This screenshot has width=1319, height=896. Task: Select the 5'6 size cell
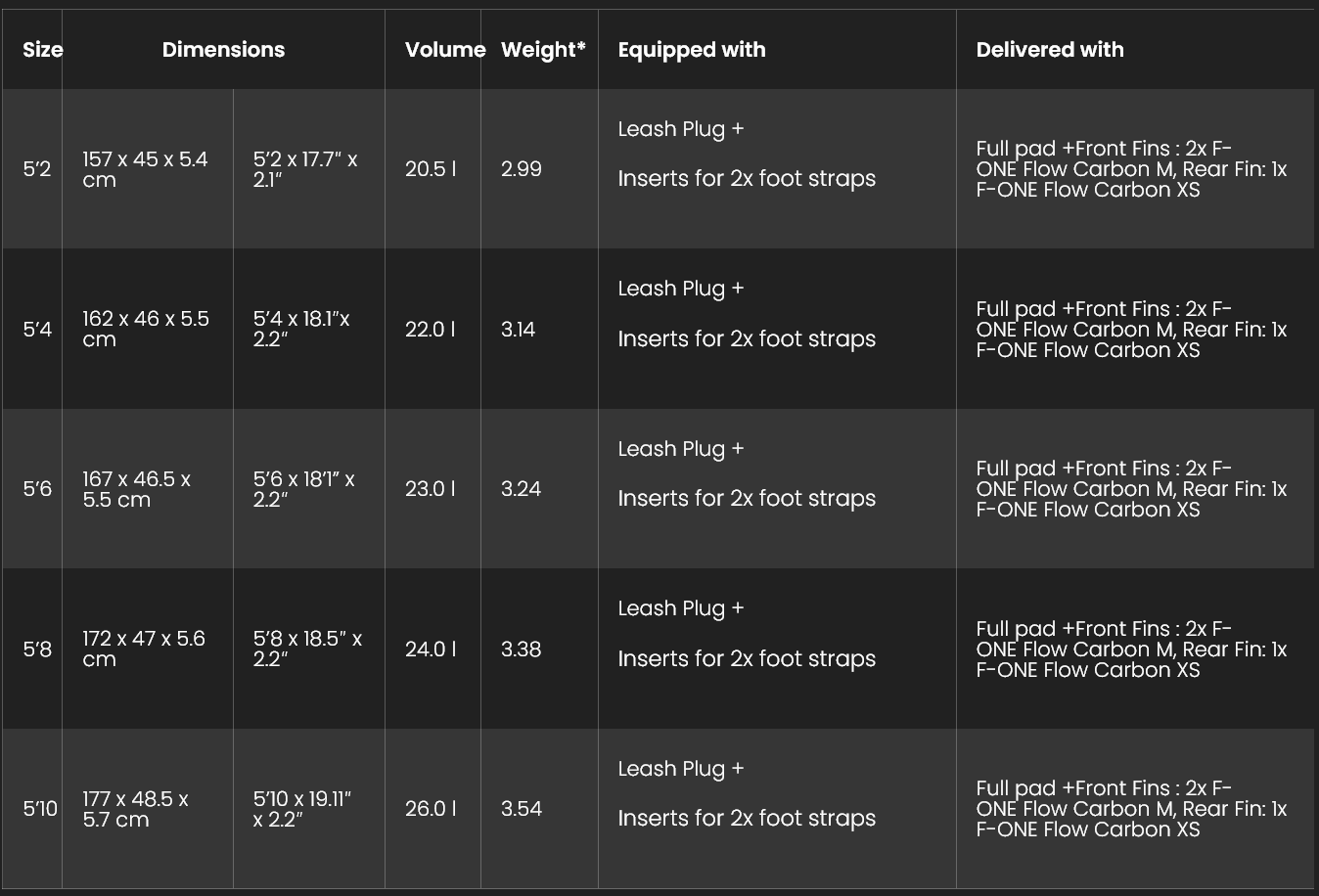tap(37, 489)
